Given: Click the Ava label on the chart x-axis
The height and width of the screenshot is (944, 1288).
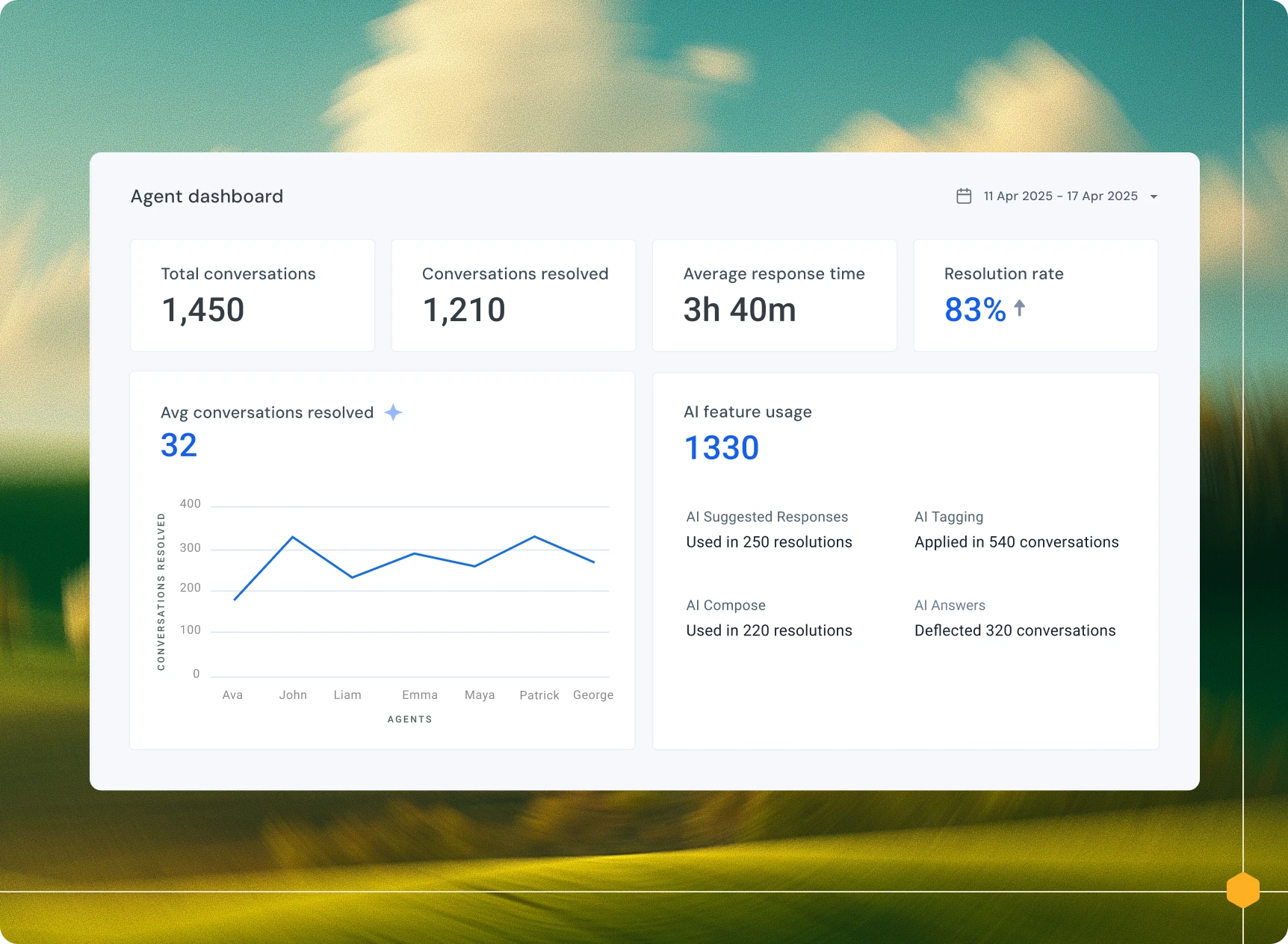Looking at the screenshot, I should (x=232, y=695).
